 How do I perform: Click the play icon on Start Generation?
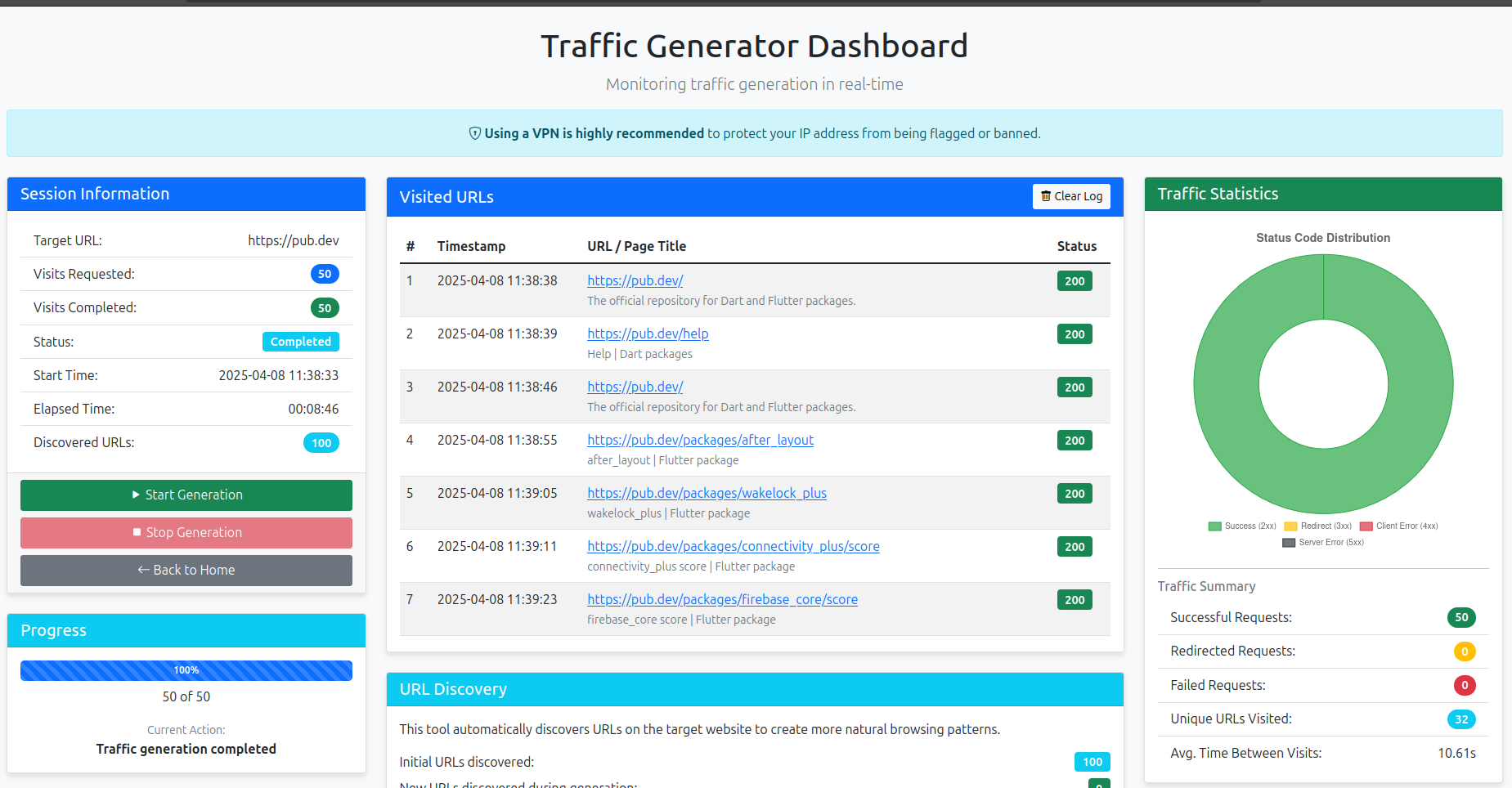pos(136,495)
